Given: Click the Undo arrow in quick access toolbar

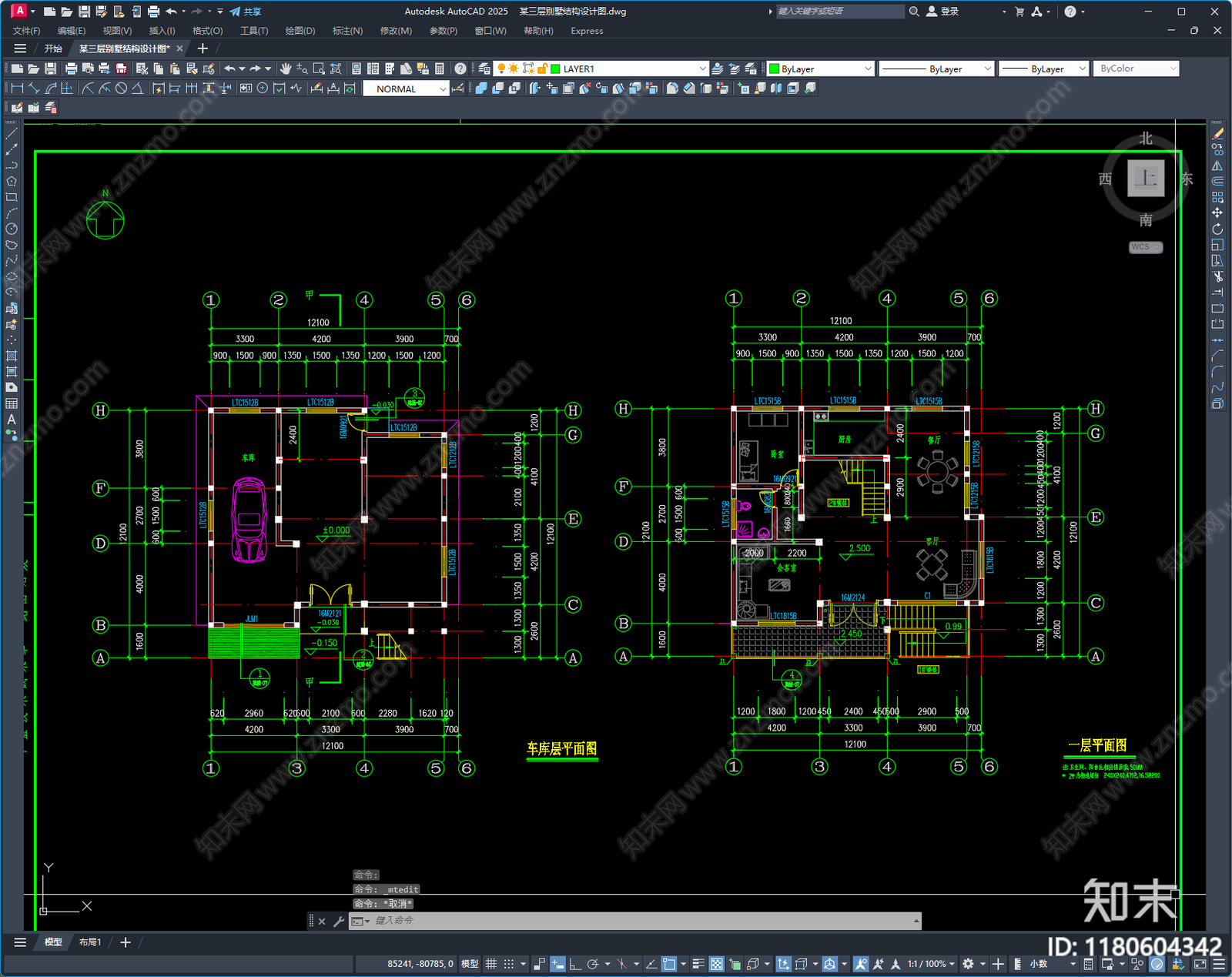Looking at the screenshot, I should coord(171,12).
